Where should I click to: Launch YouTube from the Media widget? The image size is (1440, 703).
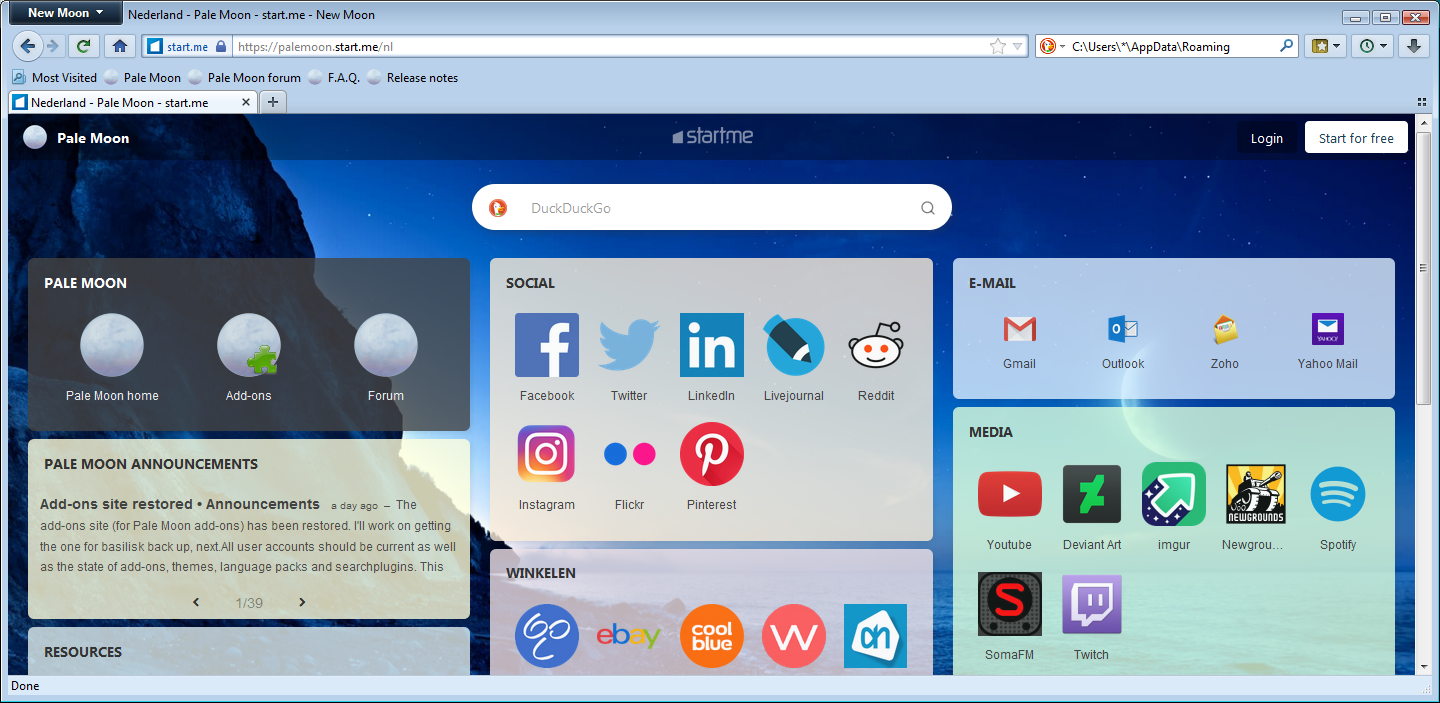[x=1009, y=494]
